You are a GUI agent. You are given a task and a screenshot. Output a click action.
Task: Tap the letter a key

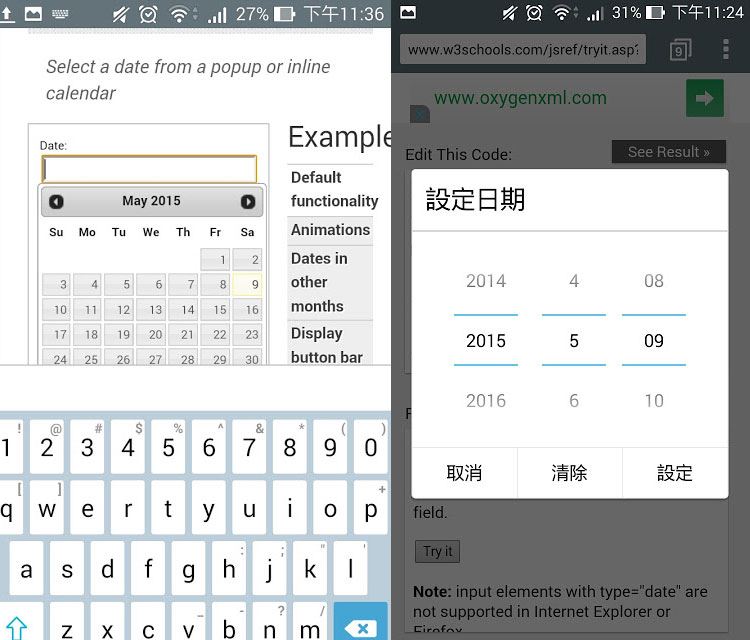26,568
